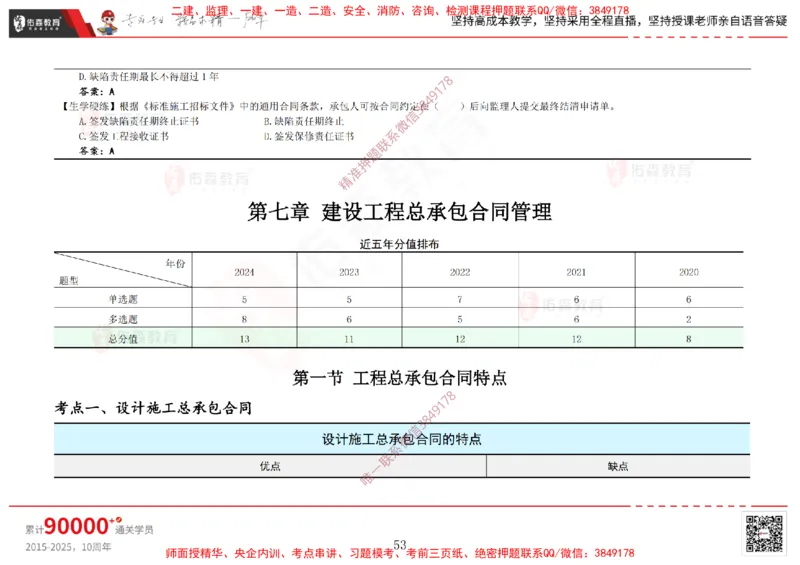The width and height of the screenshot is (800, 565).
Task: Click the text 2015-2025, 10周年
Action: (x=68, y=547)
